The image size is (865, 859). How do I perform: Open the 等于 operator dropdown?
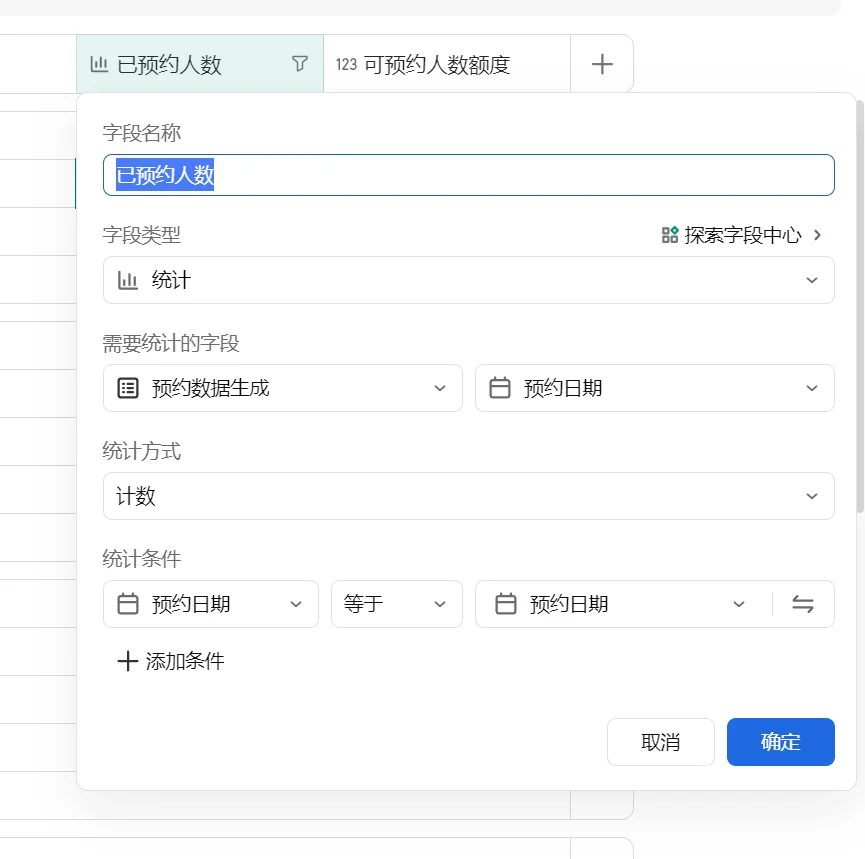397,604
